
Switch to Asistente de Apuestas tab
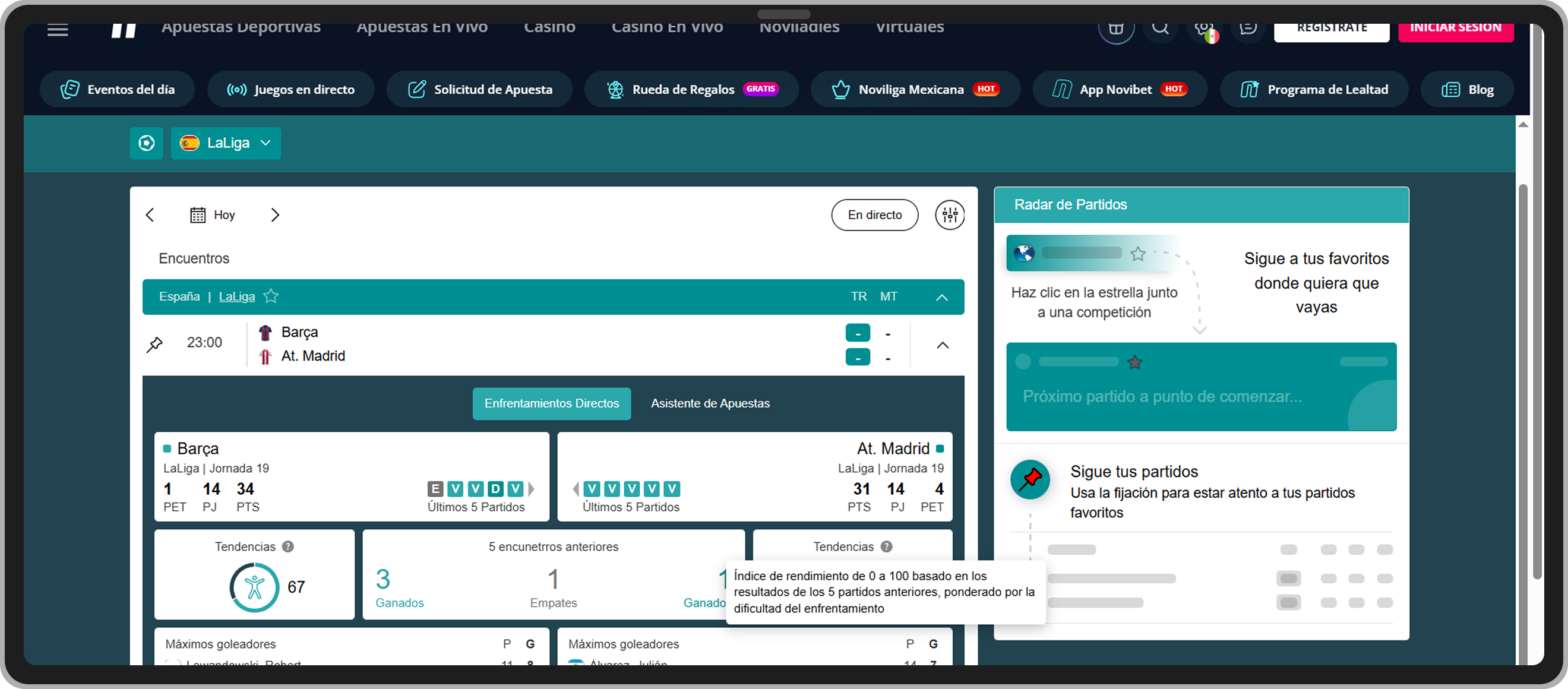(x=710, y=403)
